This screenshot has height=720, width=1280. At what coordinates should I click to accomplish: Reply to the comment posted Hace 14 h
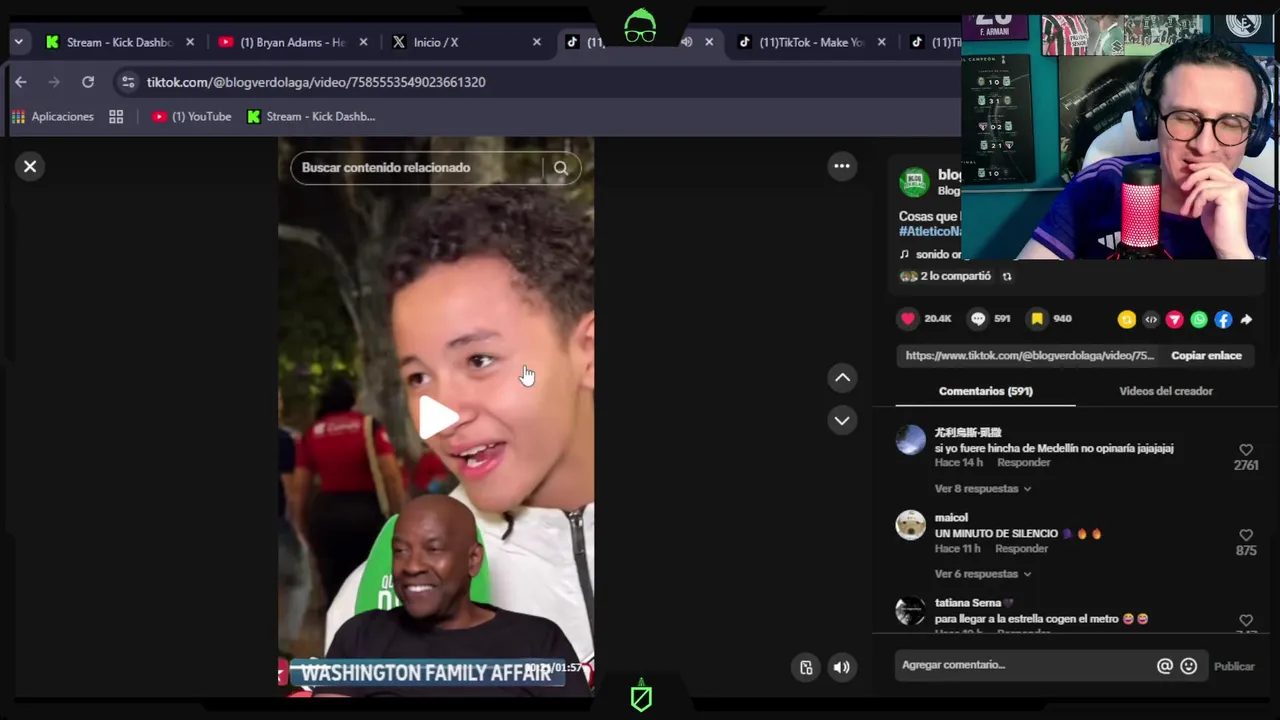coord(1024,463)
